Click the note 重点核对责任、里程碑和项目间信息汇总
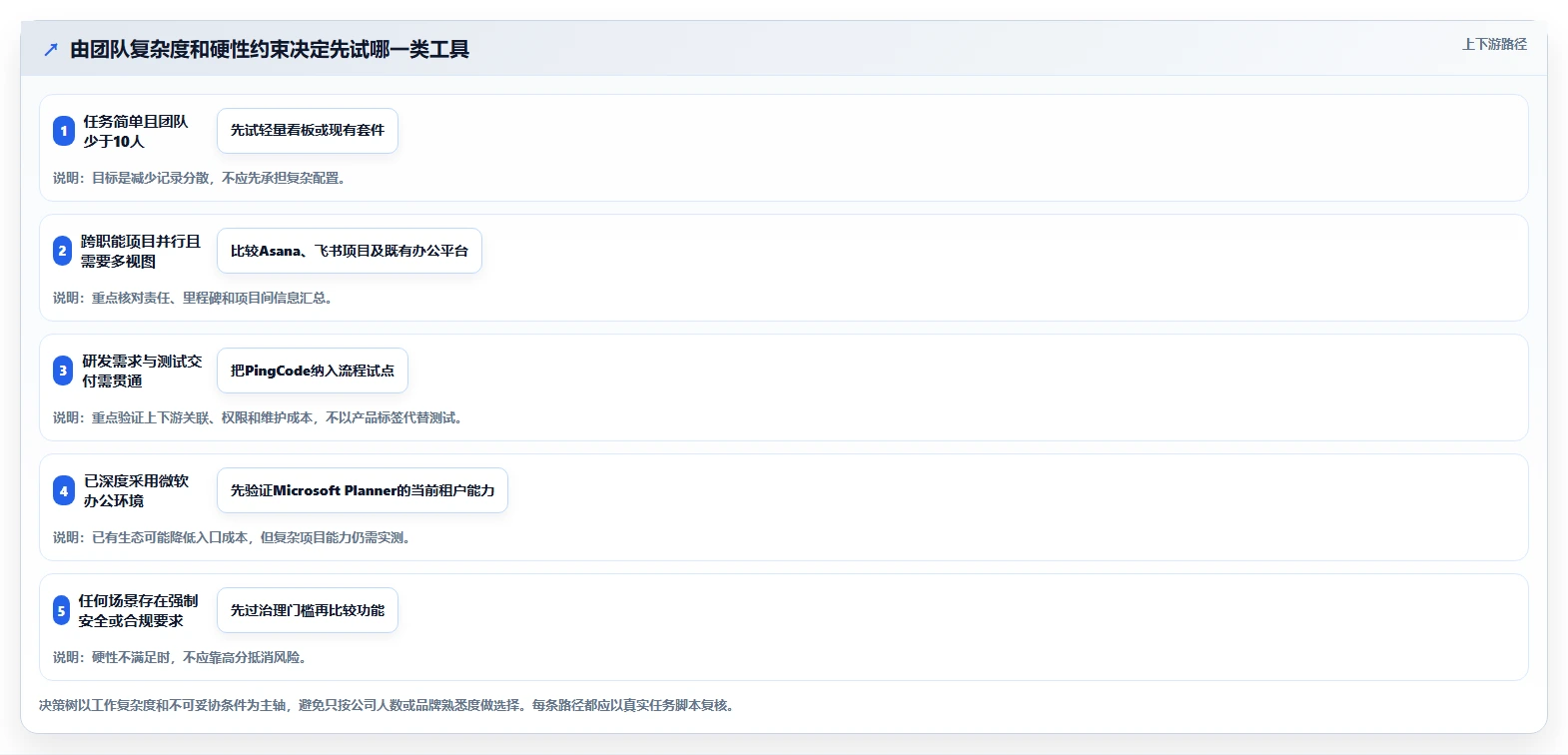The width and height of the screenshot is (1568, 755). [x=193, y=298]
